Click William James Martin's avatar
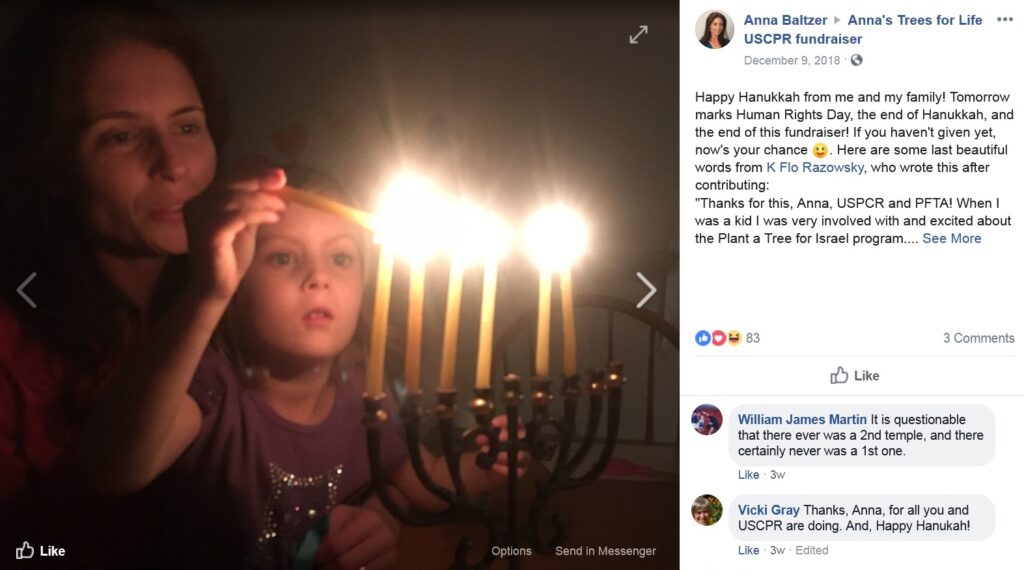Image resolution: width=1024 pixels, height=570 pixels. point(707,419)
